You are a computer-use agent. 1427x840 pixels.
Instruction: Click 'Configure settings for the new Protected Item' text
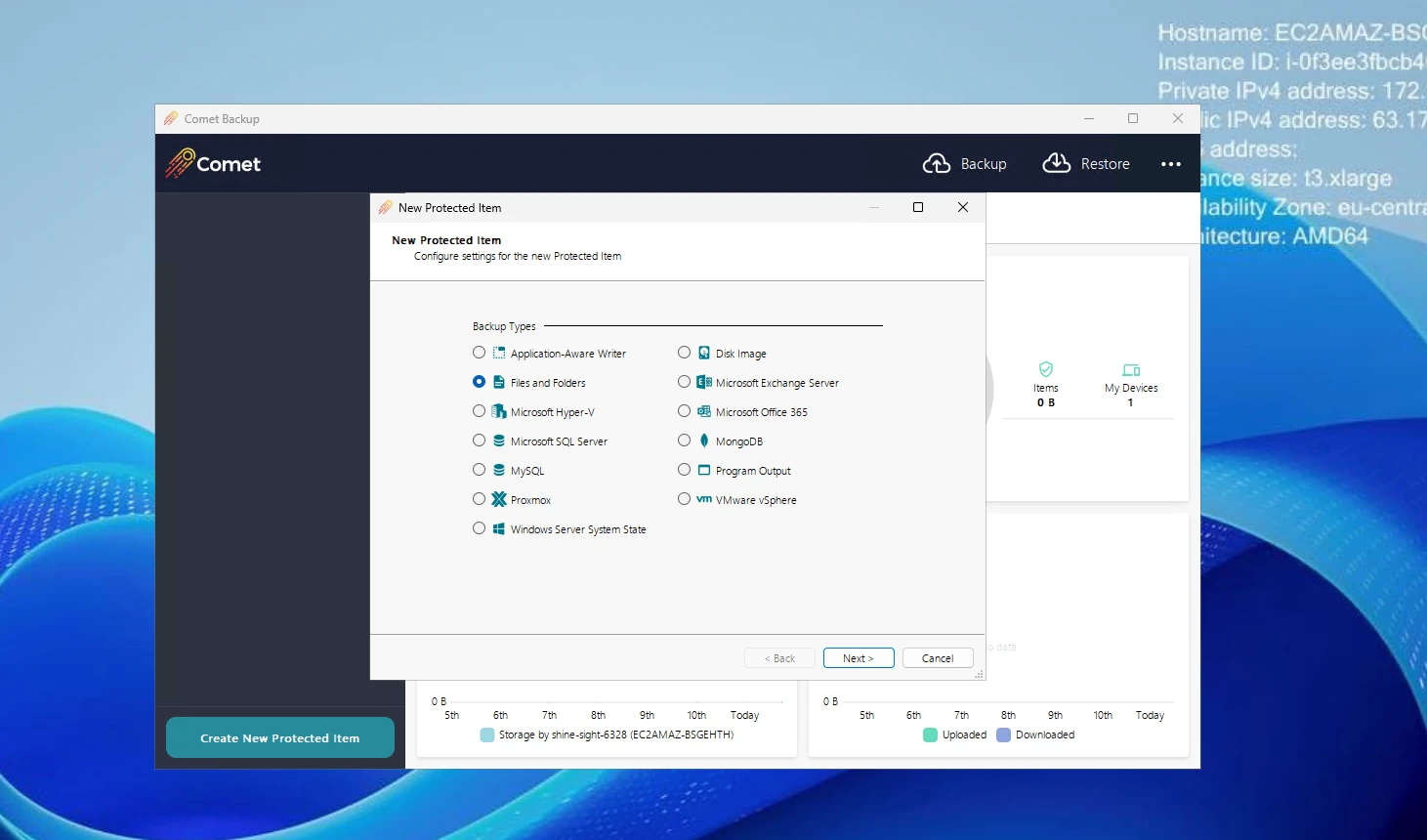(518, 256)
